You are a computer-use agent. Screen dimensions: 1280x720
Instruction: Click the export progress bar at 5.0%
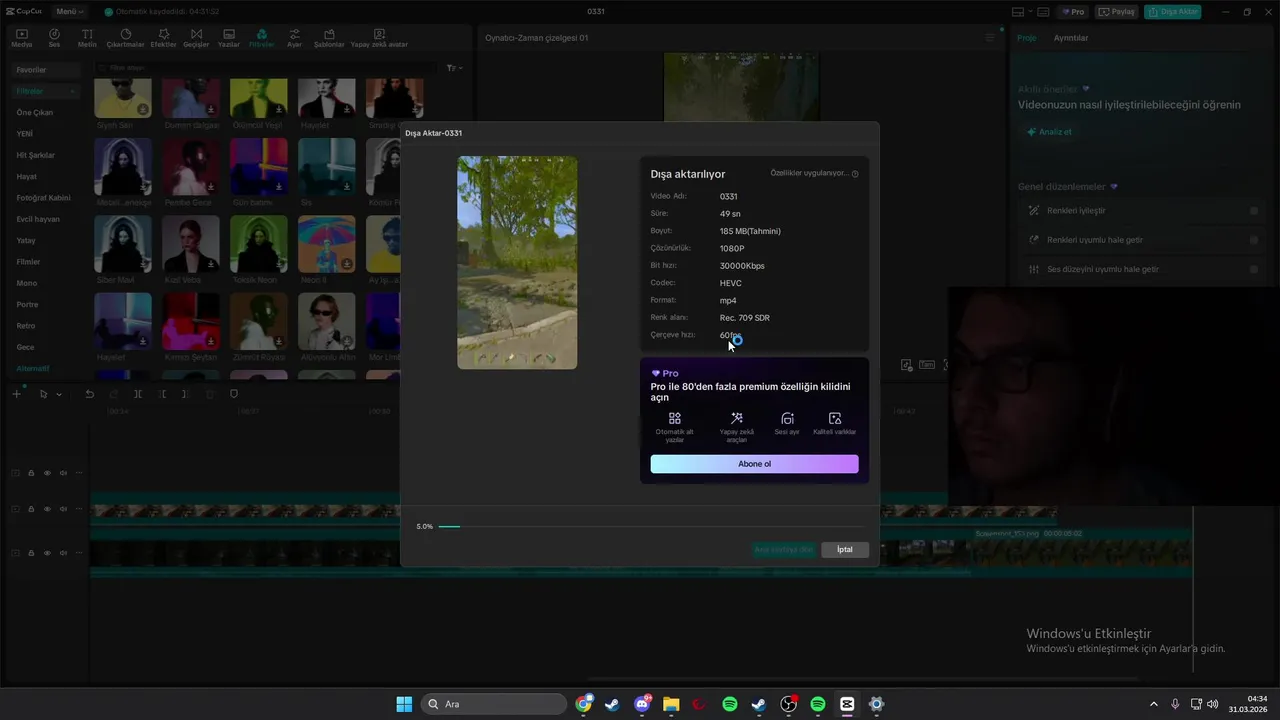point(651,526)
